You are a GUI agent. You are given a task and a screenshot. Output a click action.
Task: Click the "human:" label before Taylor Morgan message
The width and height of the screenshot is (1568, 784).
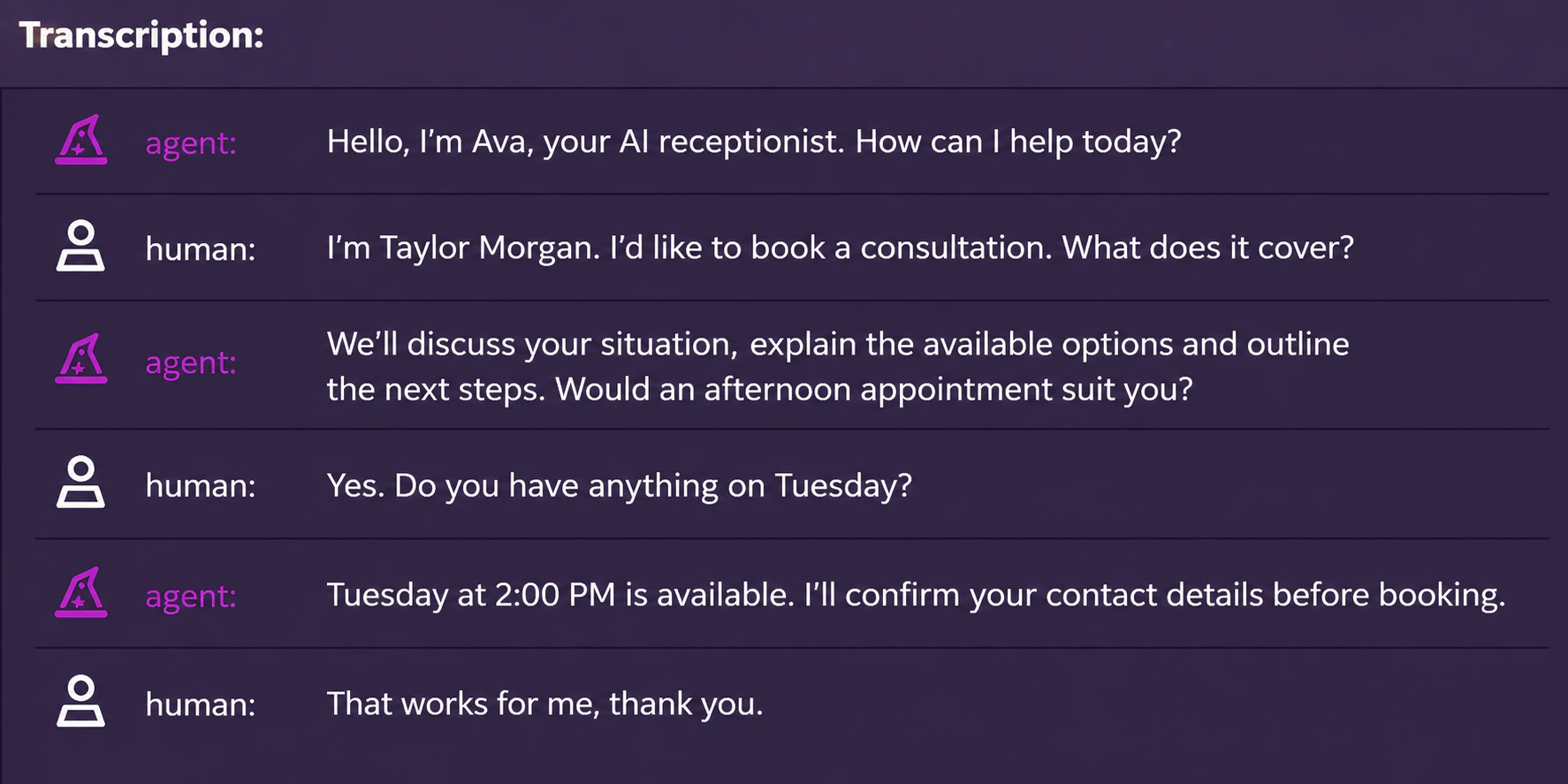tap(201, 249)
